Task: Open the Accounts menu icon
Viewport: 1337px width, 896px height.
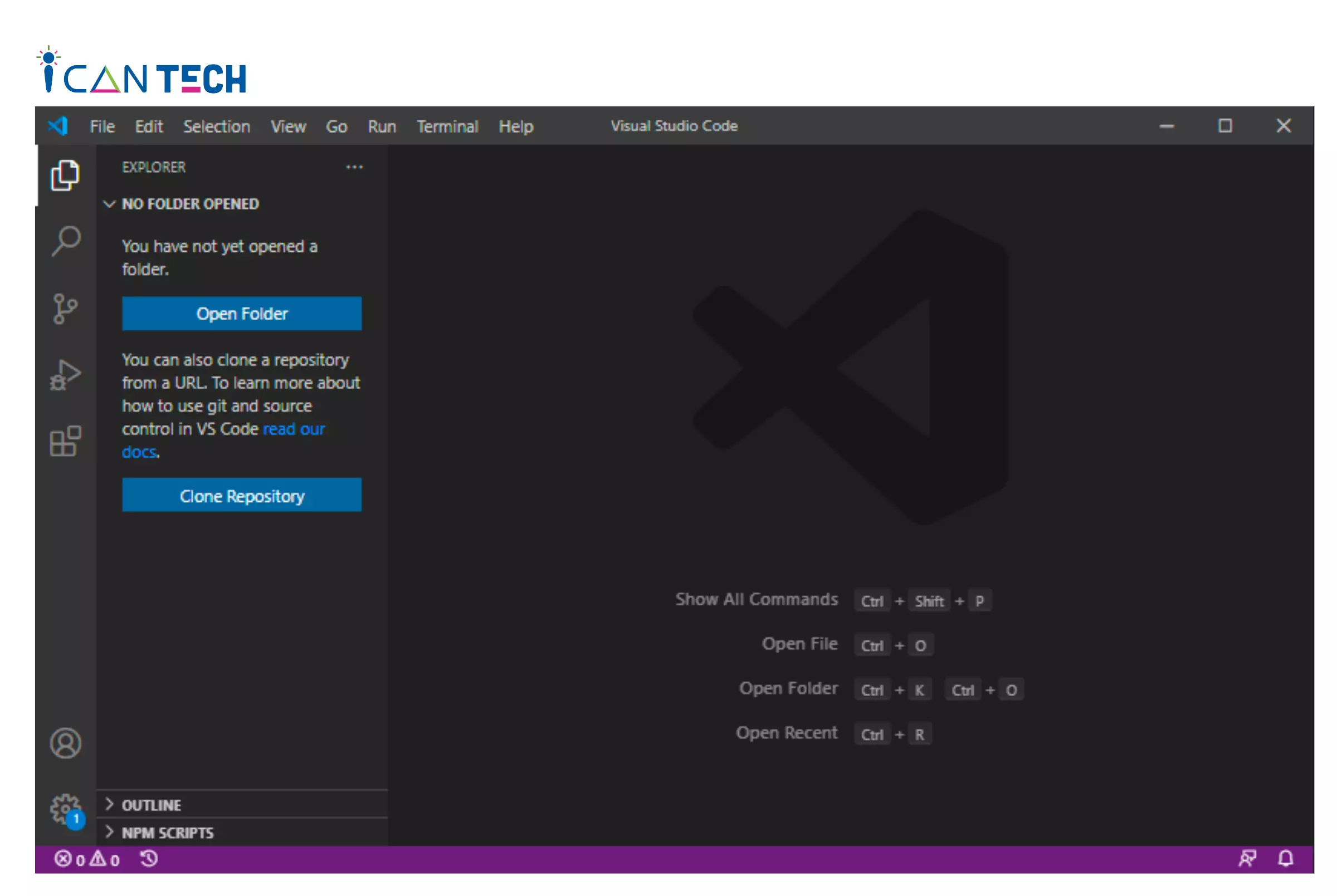Action: (x=65, y=743)
